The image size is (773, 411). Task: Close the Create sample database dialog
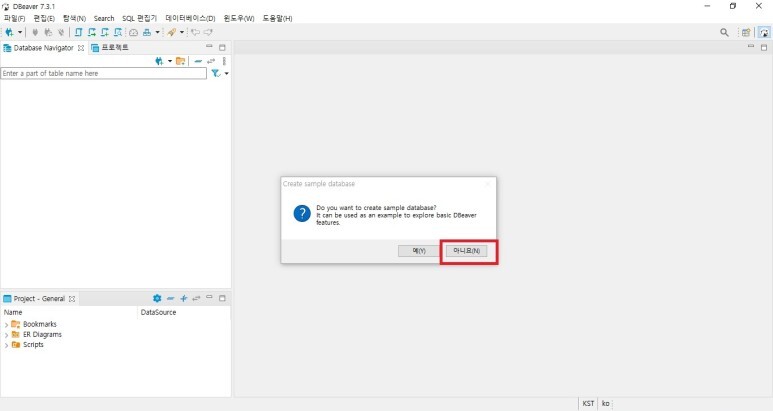pyautogui.click(x=488, y=184)
